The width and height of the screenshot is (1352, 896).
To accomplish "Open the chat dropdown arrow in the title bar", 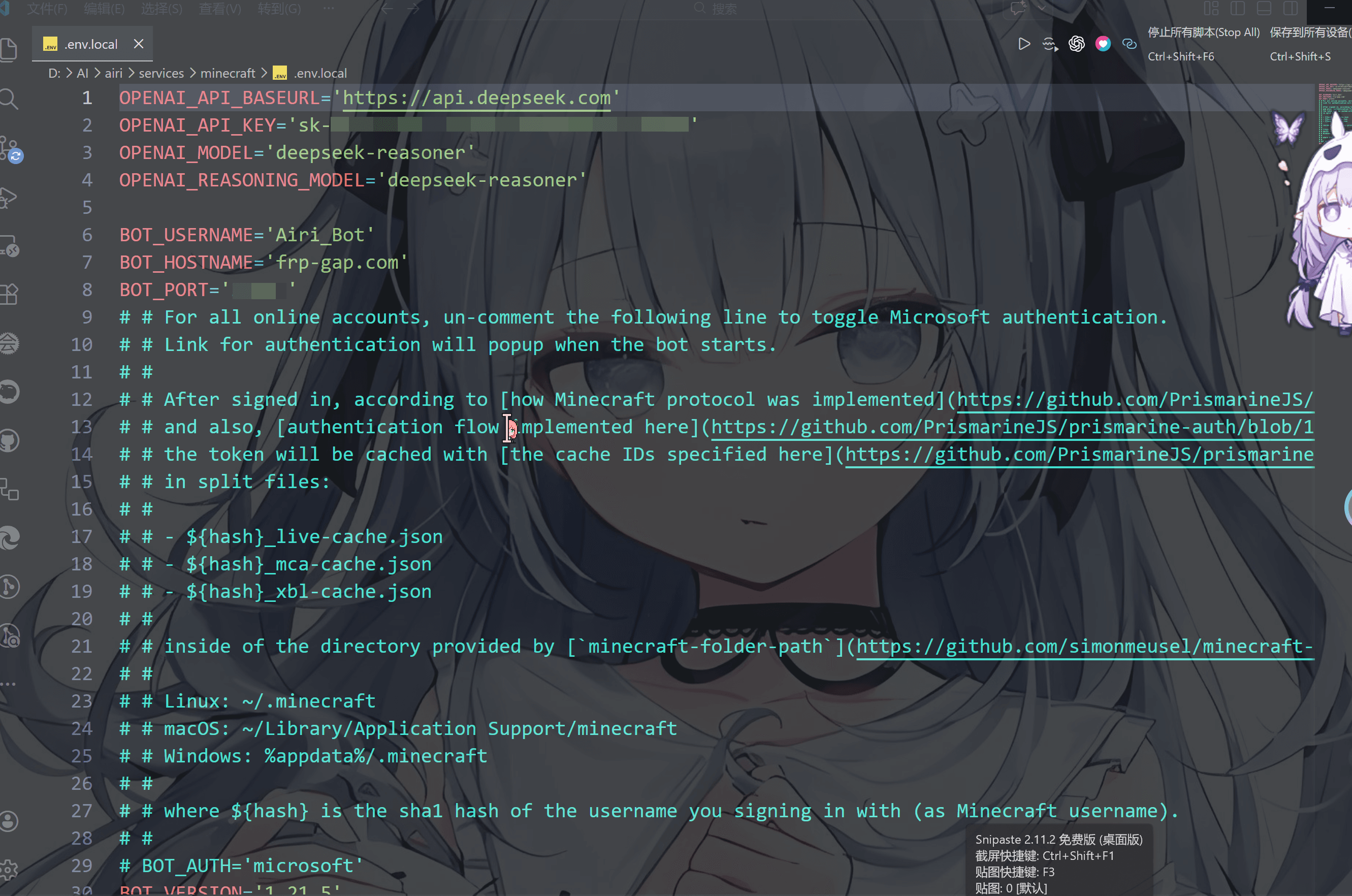I will [1041, 8].
